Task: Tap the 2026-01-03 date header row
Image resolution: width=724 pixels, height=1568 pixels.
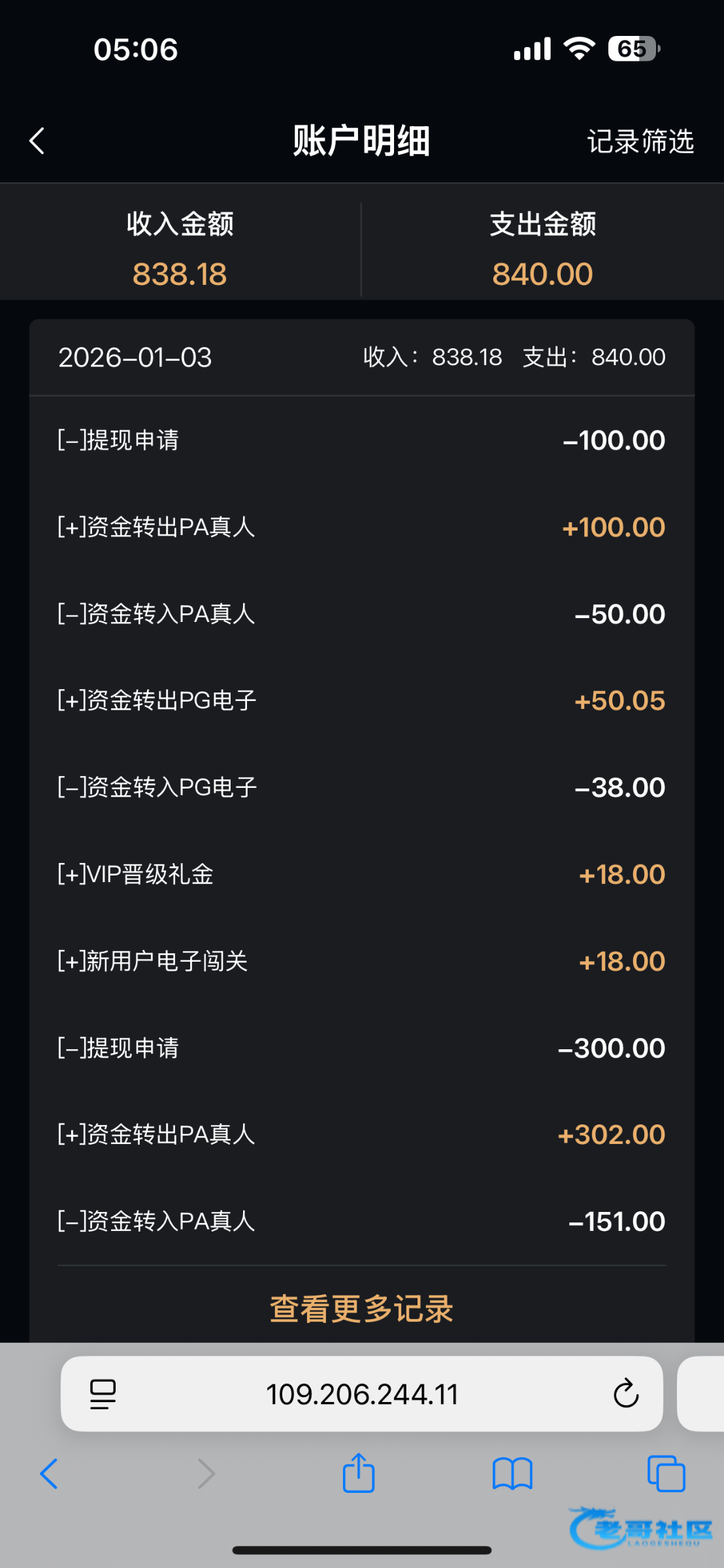Action: coord(361,357)
